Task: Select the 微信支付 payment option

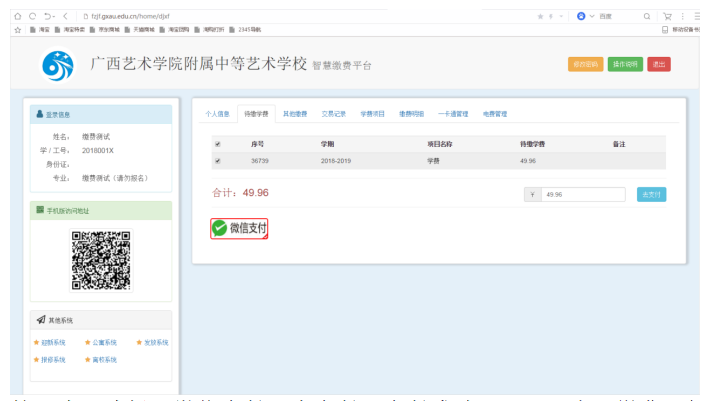Action: pyautogui.click(x=239, y=228)
